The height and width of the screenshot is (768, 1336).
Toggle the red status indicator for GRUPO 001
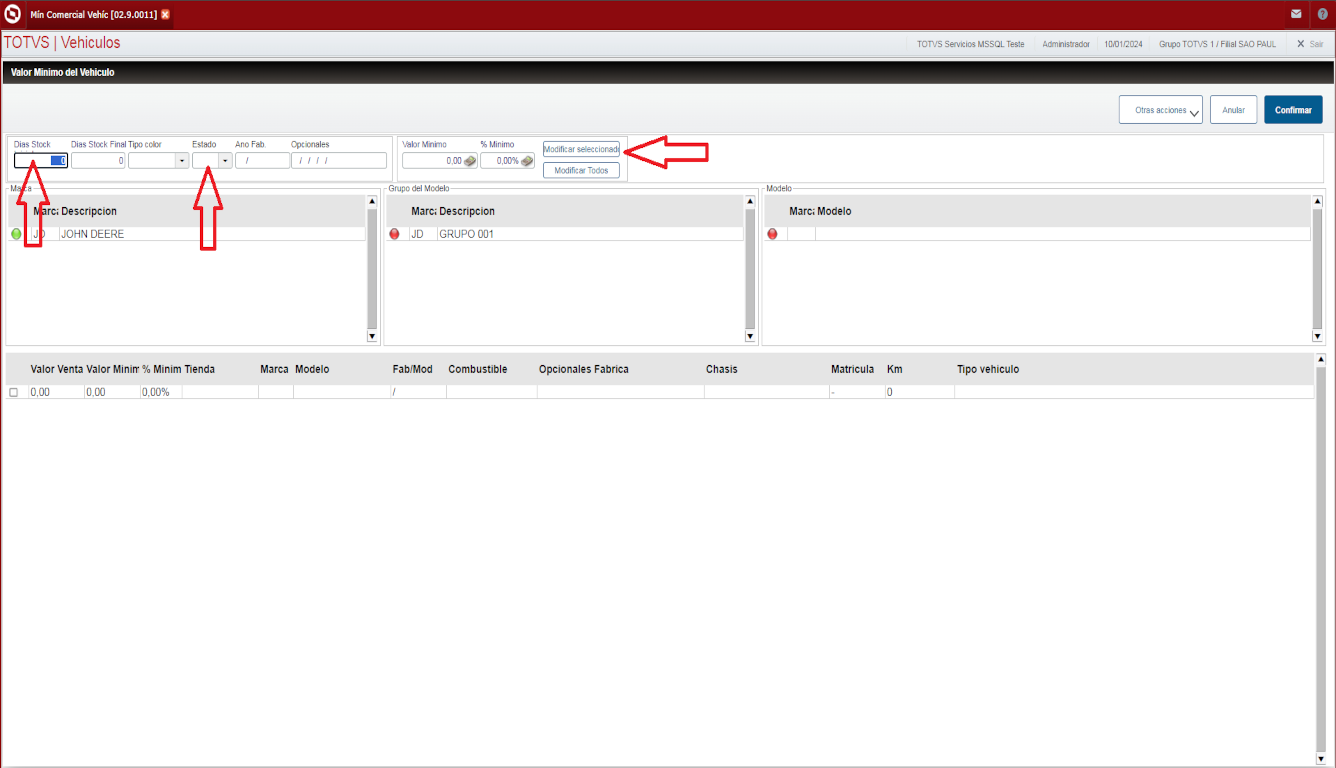point(394,234)
